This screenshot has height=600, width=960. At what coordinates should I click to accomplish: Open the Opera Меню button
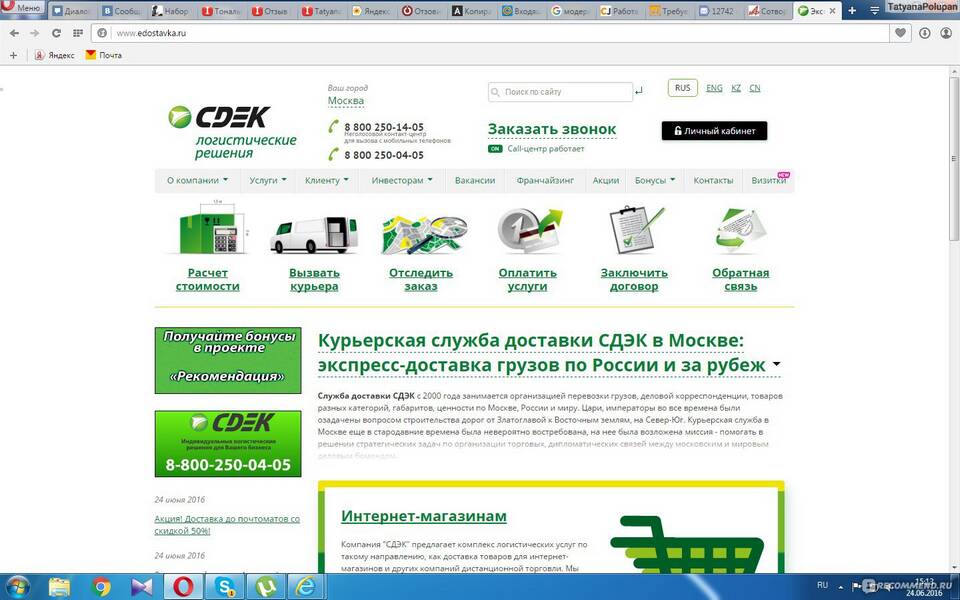pyautogui.click(x=23, y=7)
